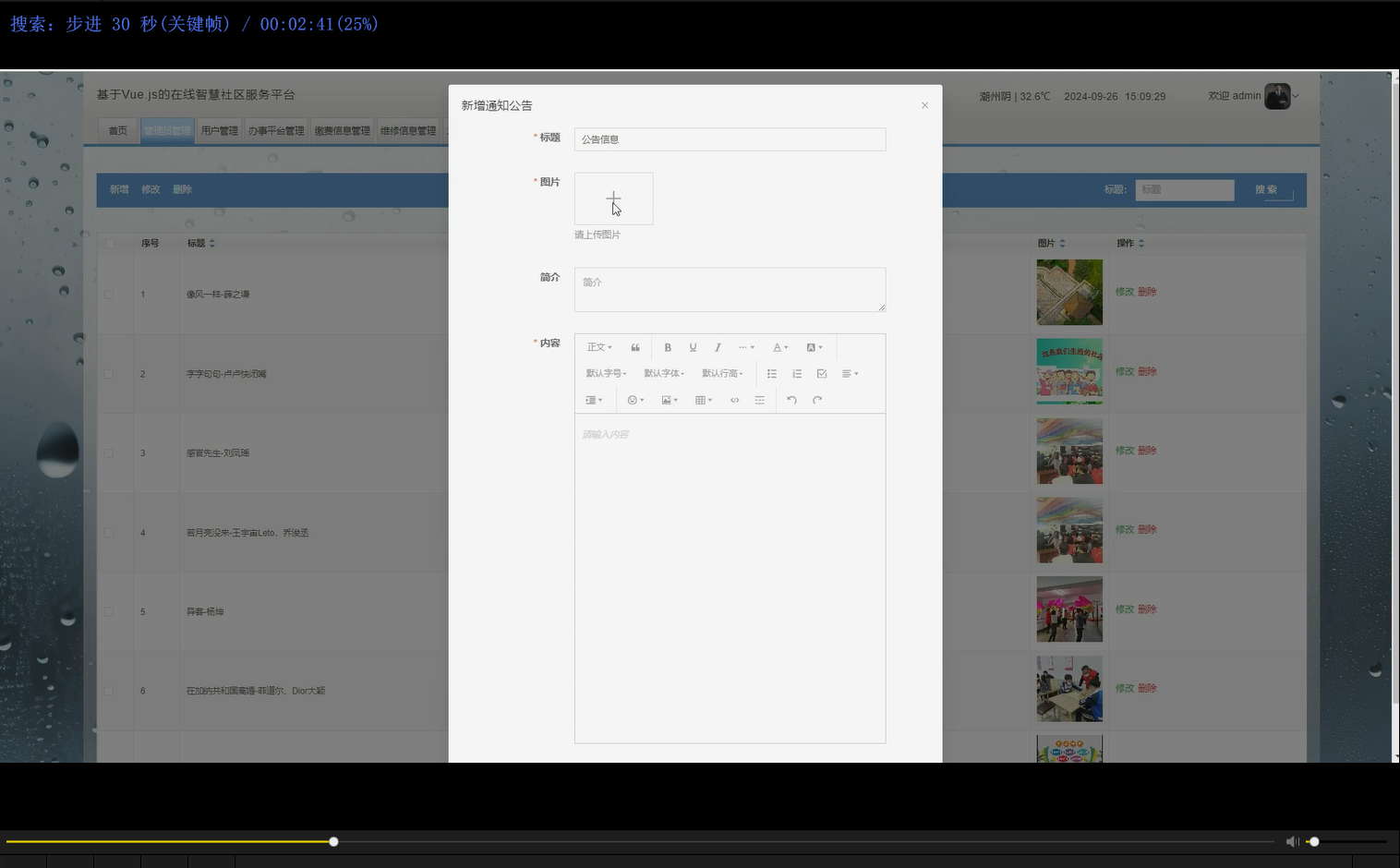Image resolution: width=1400 pixels, height=868 pixels.
Task: Insert an ordered numbered list
Action: point(797,373)
